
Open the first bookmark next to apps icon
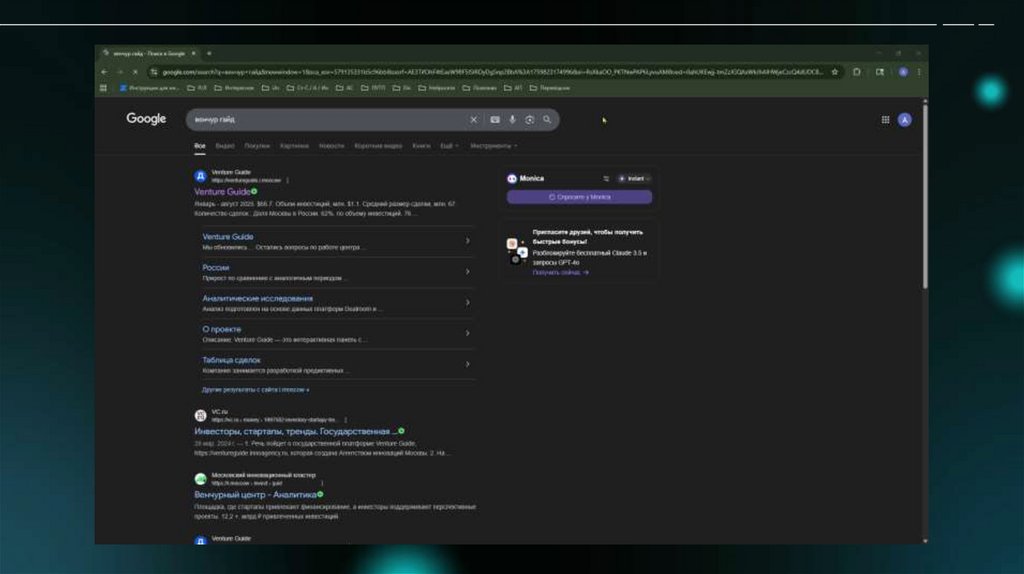point(149,88)
